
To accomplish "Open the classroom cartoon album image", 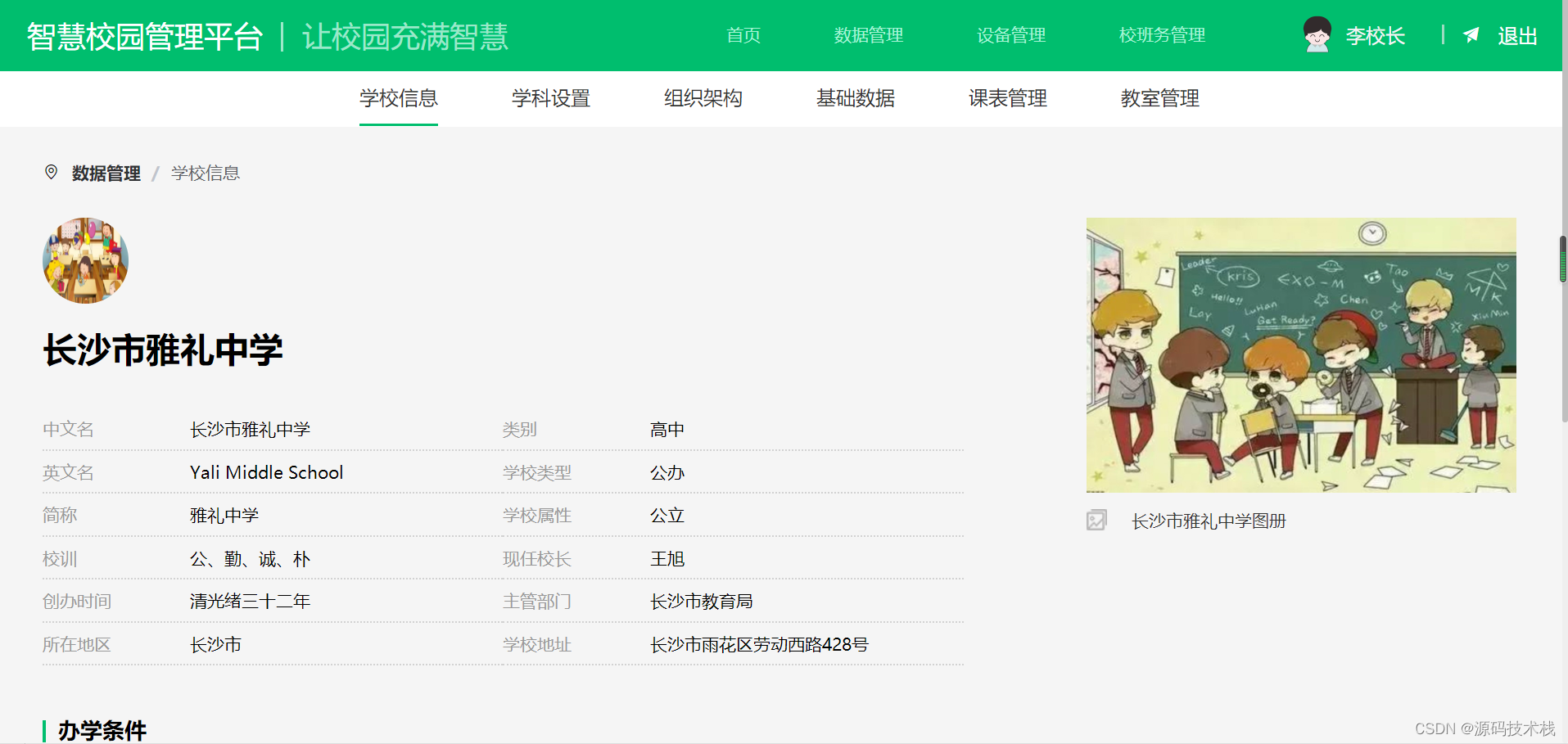I will [1301, 354].
